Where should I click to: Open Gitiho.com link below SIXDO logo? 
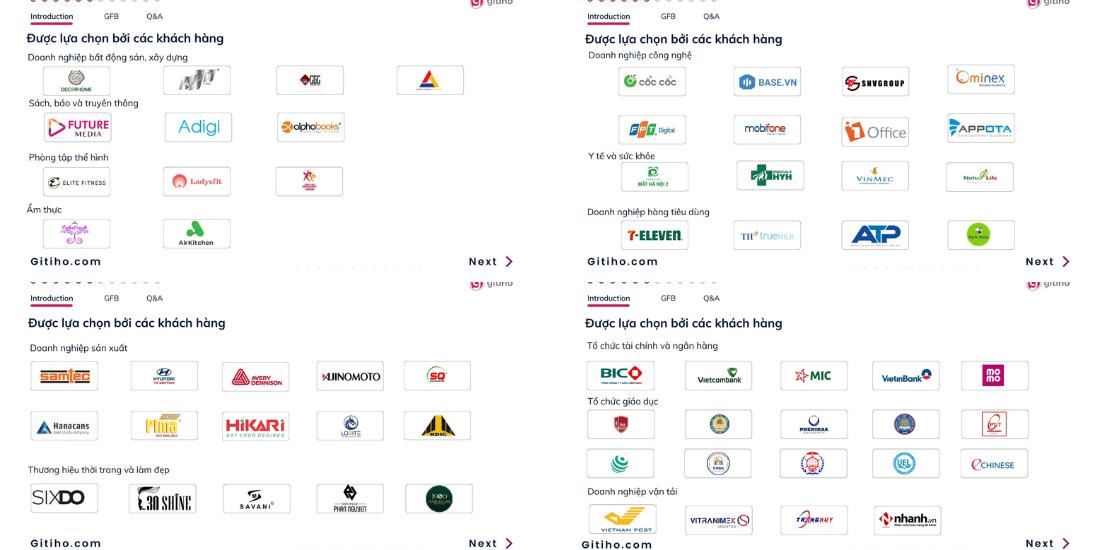66,543
